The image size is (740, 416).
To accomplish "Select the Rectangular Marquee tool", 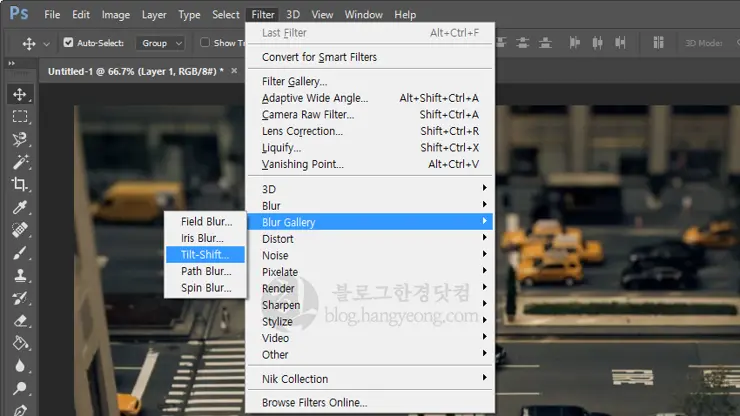I will coord(20,117).
